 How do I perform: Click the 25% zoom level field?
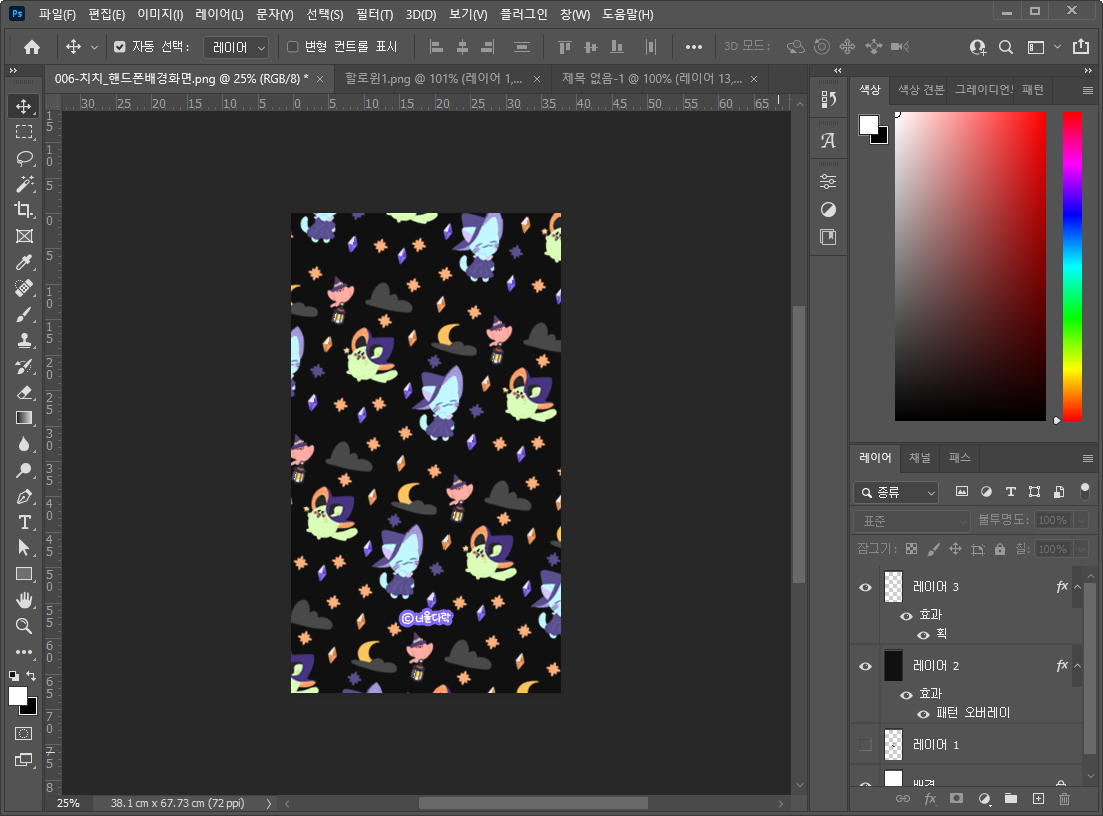click(x=68, y=803)
